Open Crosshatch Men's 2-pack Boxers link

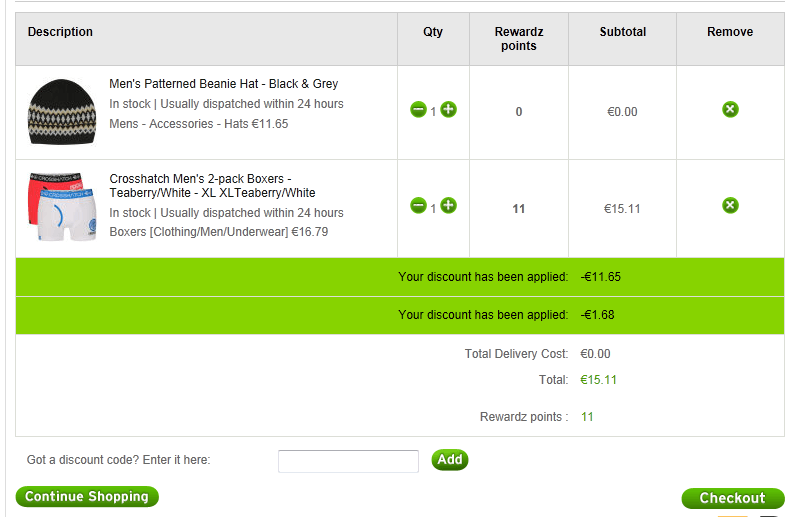[212, 186]
